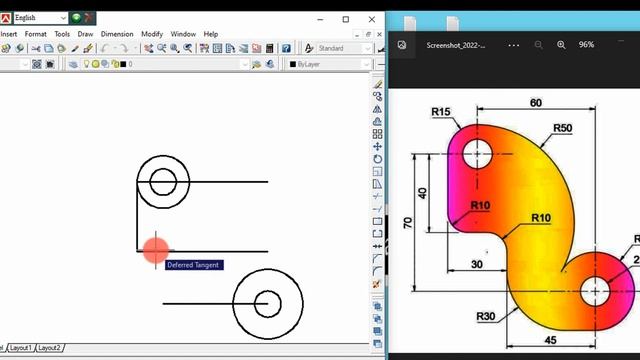Toggle layer 0 on/off lightbulb
This screenshot has height=360, width=640.
click(87, 64)
